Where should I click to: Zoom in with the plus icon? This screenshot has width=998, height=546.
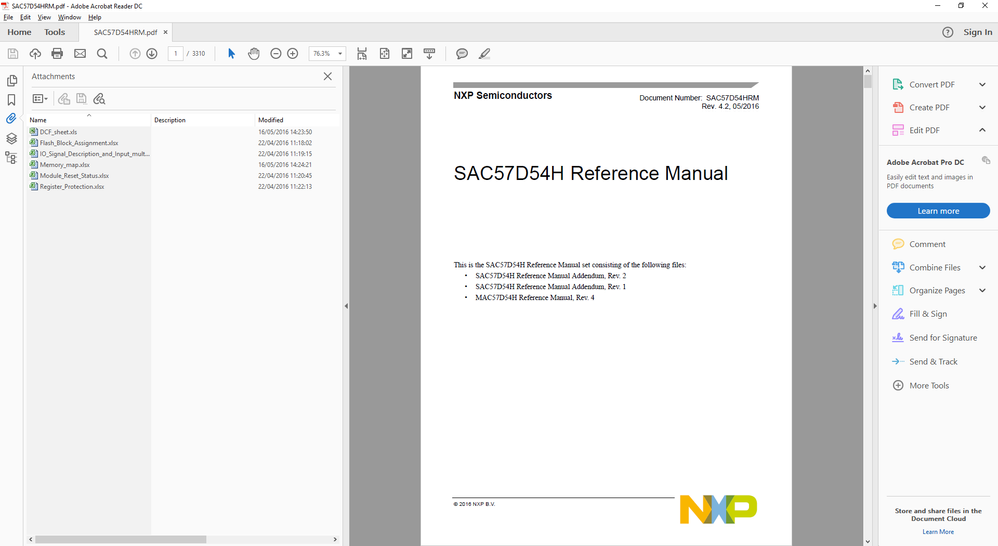tap(293, 54)
